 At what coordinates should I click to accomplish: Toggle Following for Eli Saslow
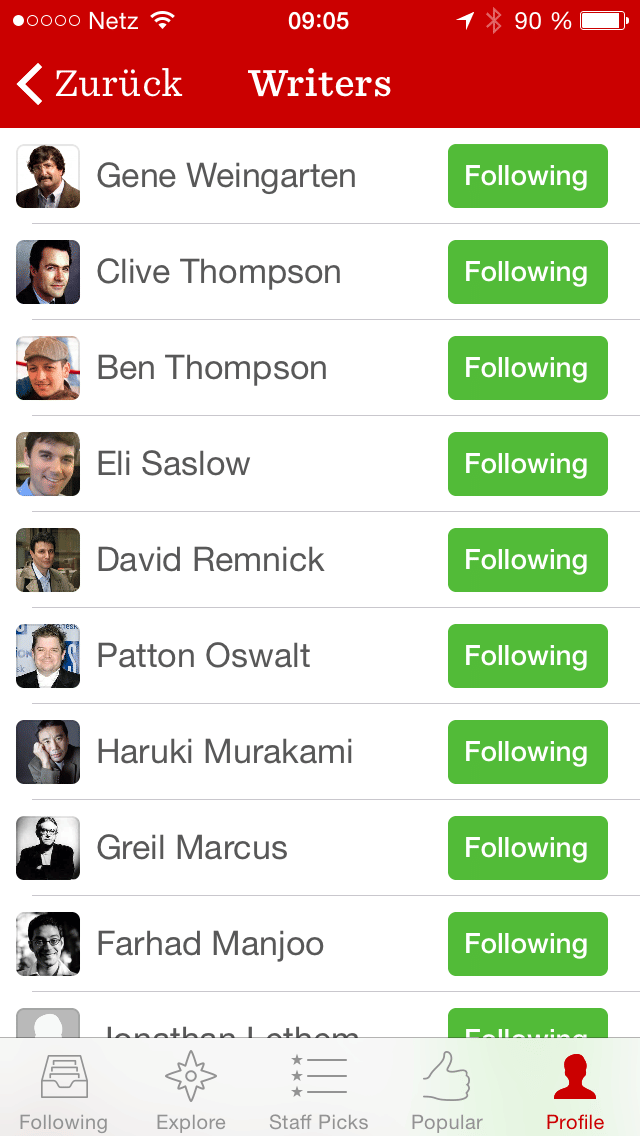pyautogui.click(x=528, y=464)
